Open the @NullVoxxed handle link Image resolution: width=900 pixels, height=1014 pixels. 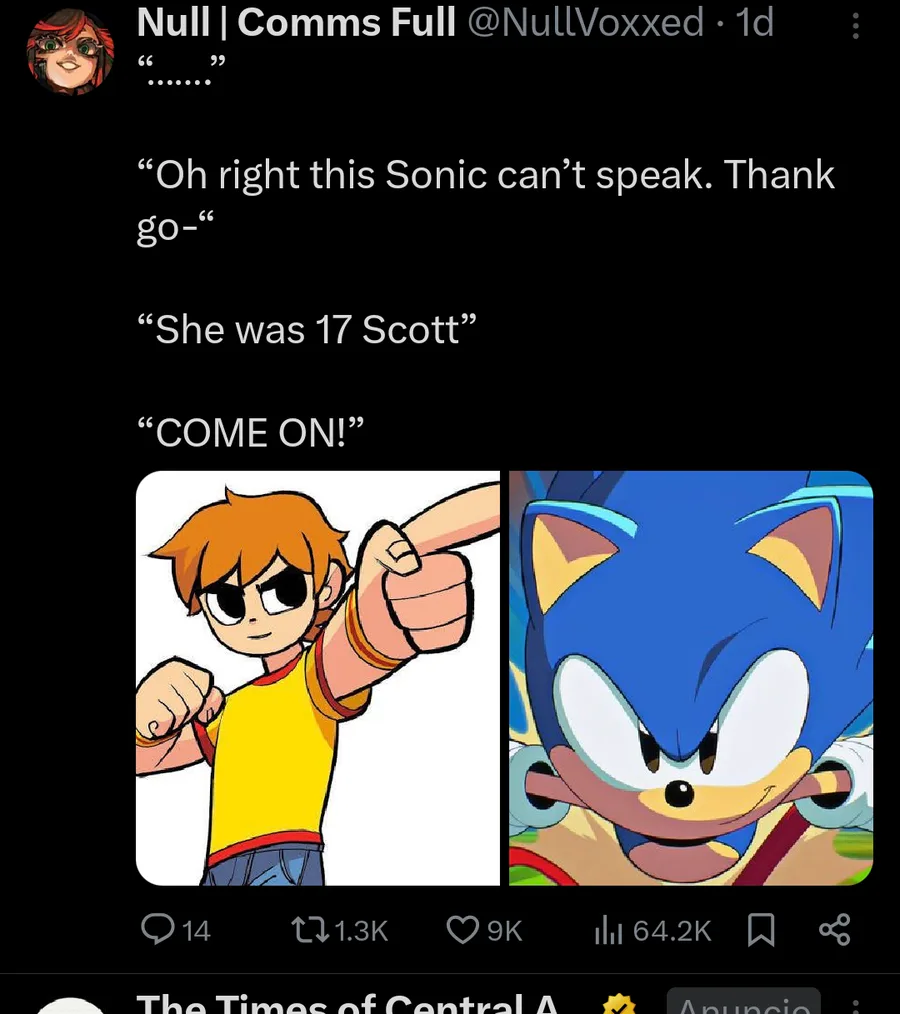(x=585, y=22)
